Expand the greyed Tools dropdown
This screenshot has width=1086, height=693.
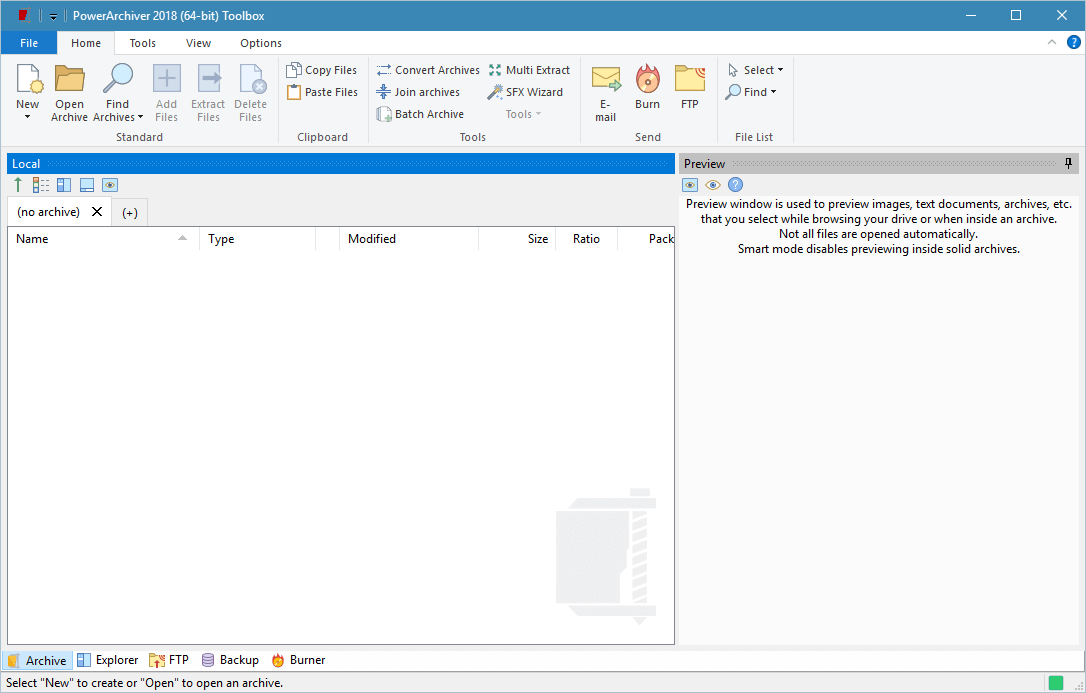click(523, 114)
